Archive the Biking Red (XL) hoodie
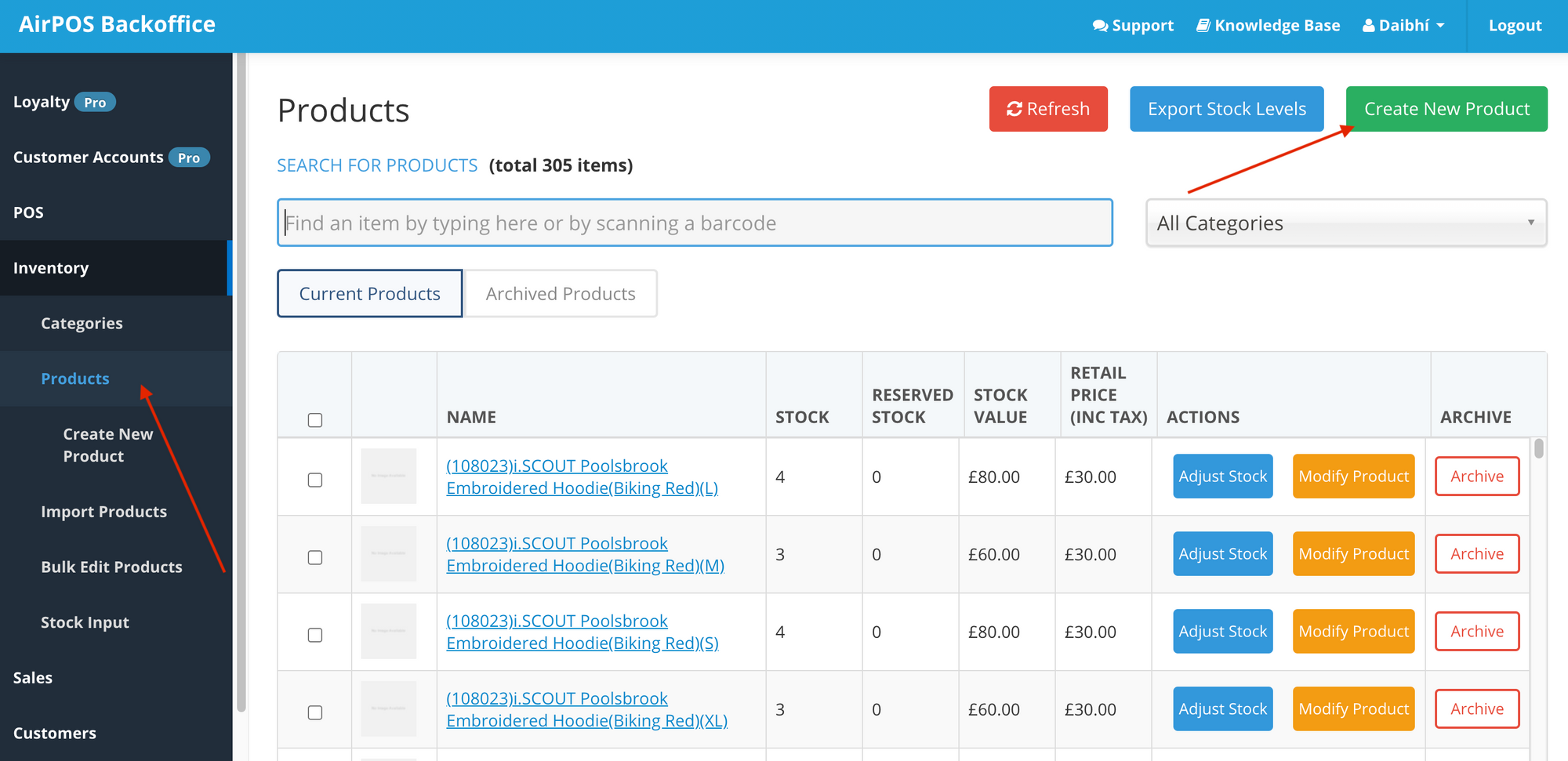The height and width of the screenshot is (761, 1568). (1477, 709)
